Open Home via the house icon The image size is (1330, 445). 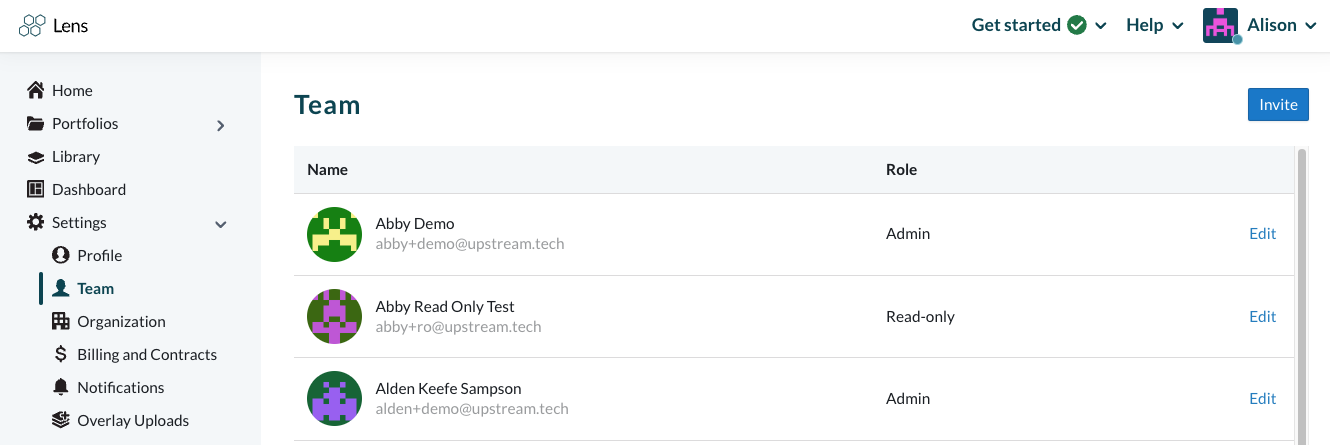[35, 90]
